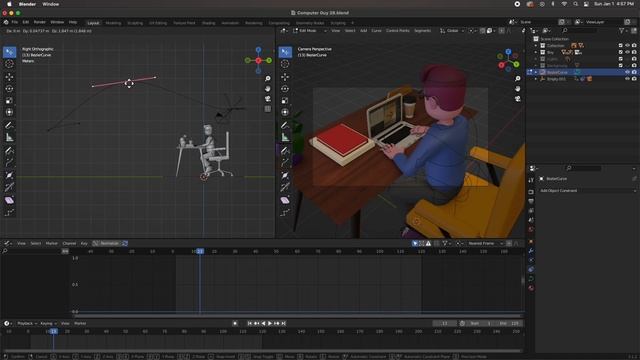Pick the Move tool in camera viewport
The image size is (640, 360).
[285, 76]
